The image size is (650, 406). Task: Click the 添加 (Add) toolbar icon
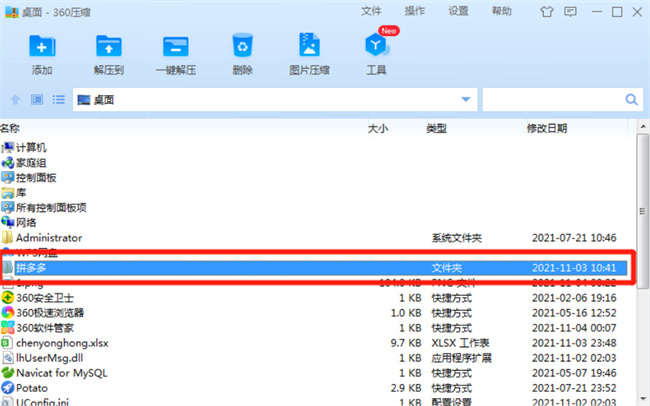tap(42, 46)
